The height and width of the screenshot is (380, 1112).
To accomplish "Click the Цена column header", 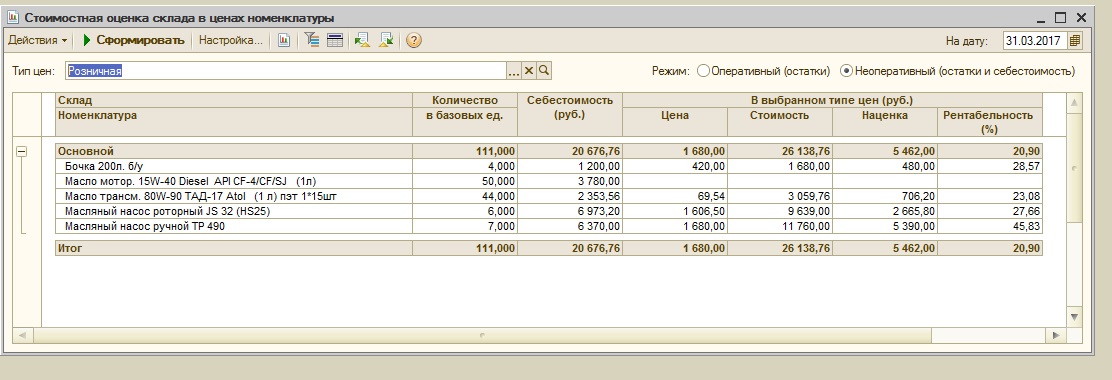I will click(674, 121).
